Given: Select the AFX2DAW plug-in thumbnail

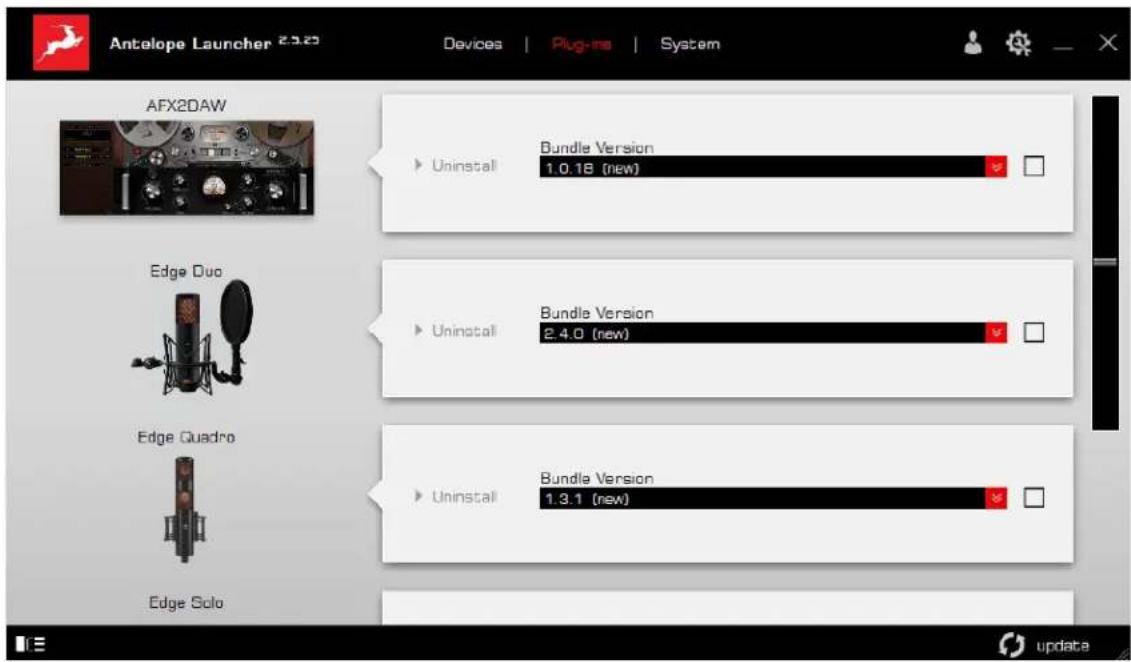Looking at the screenshot, I should [x=187, y=167].
